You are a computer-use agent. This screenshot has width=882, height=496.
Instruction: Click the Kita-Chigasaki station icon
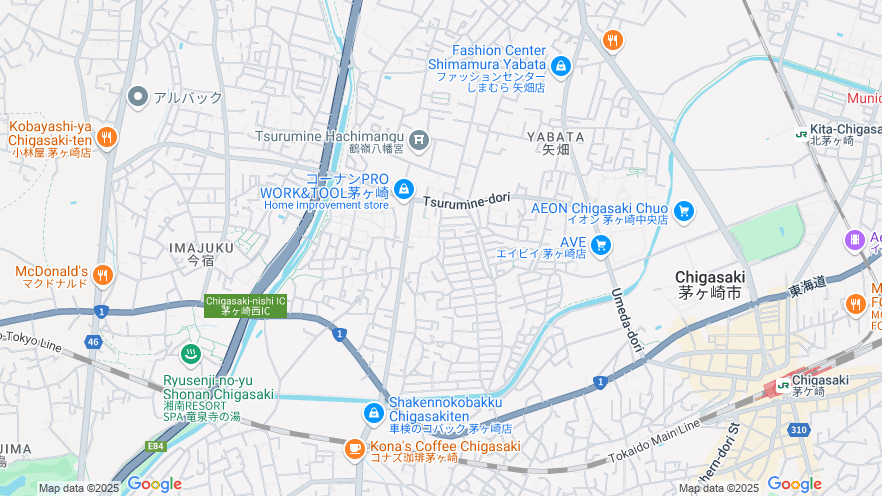click(x=801, y=134)
